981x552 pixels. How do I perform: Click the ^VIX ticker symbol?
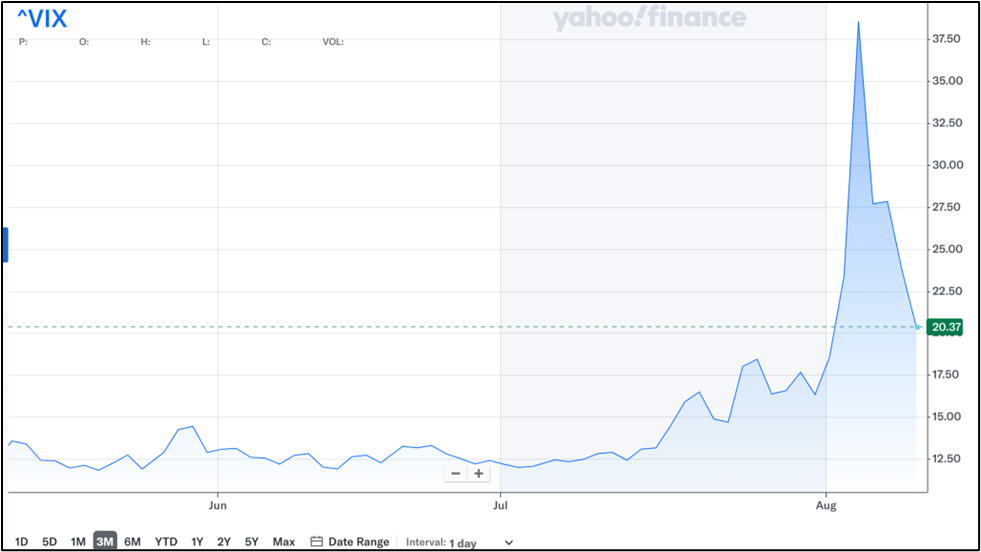pyautogui.click(x=42, y=19)
